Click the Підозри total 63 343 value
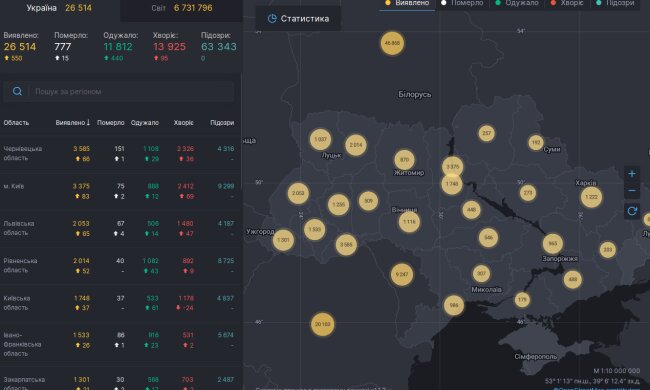This screenshot has width=650, height=390. click(218, 46)
